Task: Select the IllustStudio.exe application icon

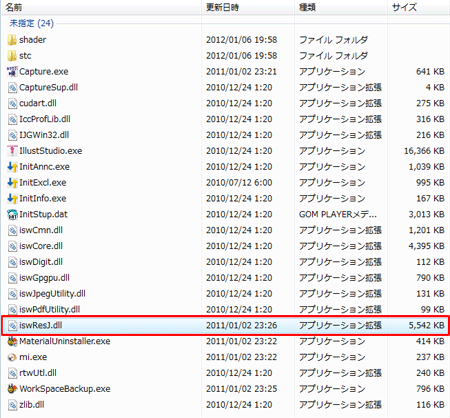Action: [12, 151]
